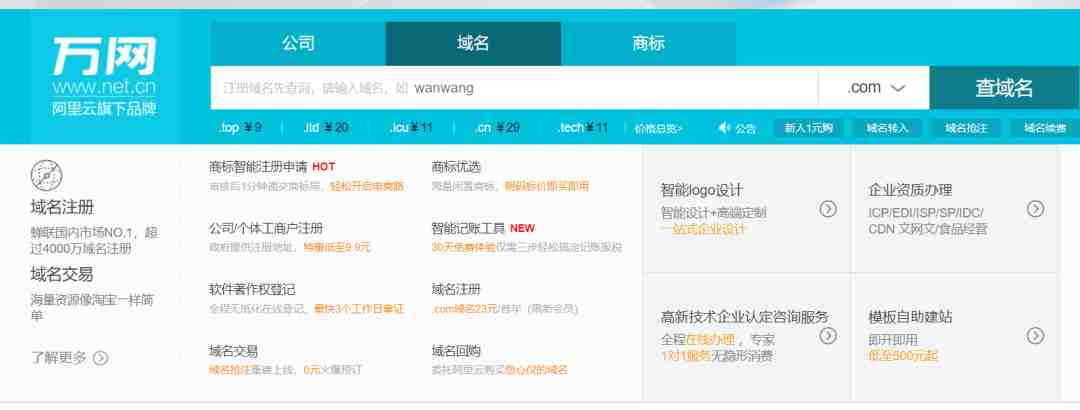Click the 域名转入 button
The image size is (1080, 410).
point(887,127)
